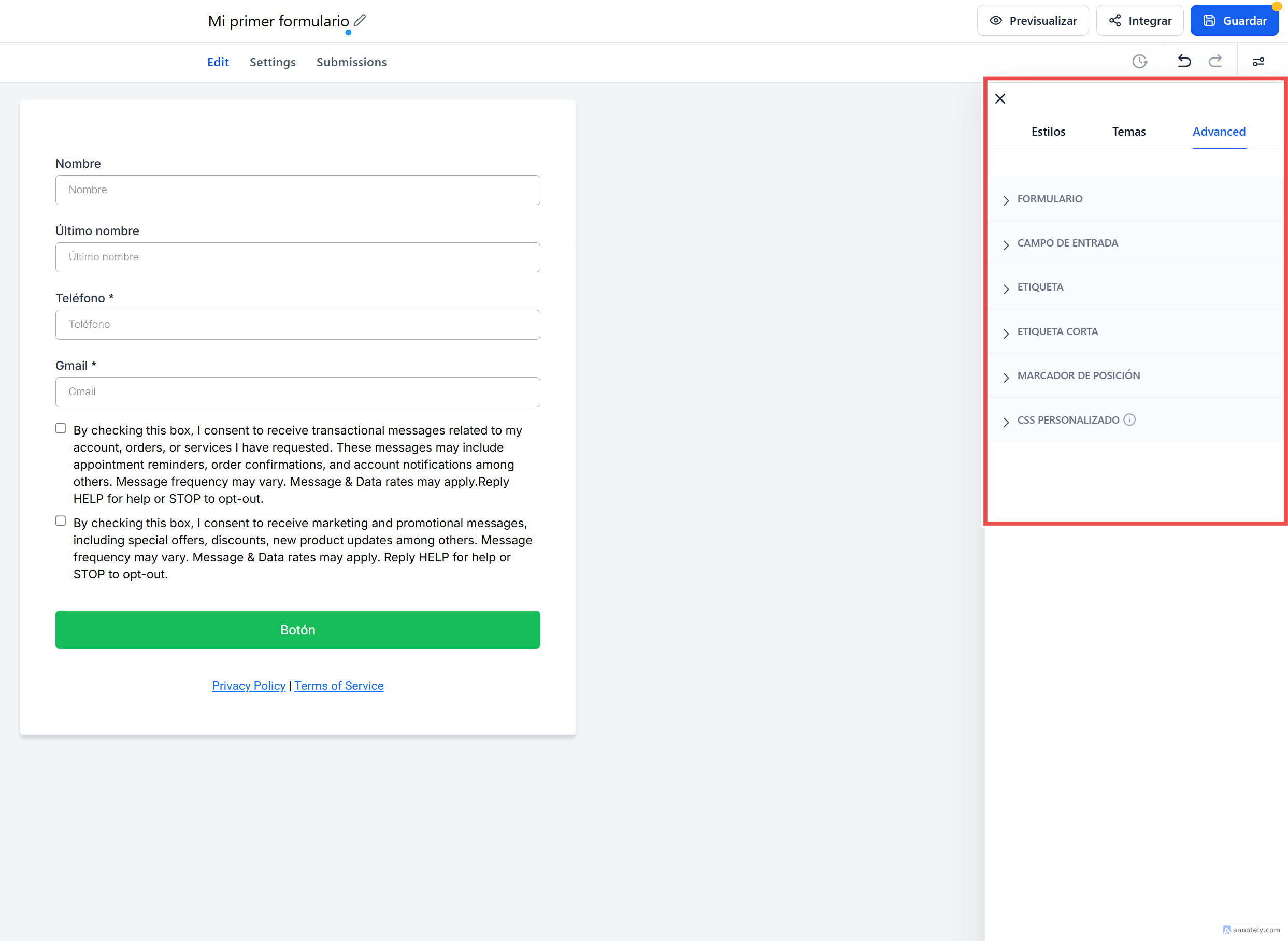Click the pencil icon to rename form

click(x=360, y=21)
